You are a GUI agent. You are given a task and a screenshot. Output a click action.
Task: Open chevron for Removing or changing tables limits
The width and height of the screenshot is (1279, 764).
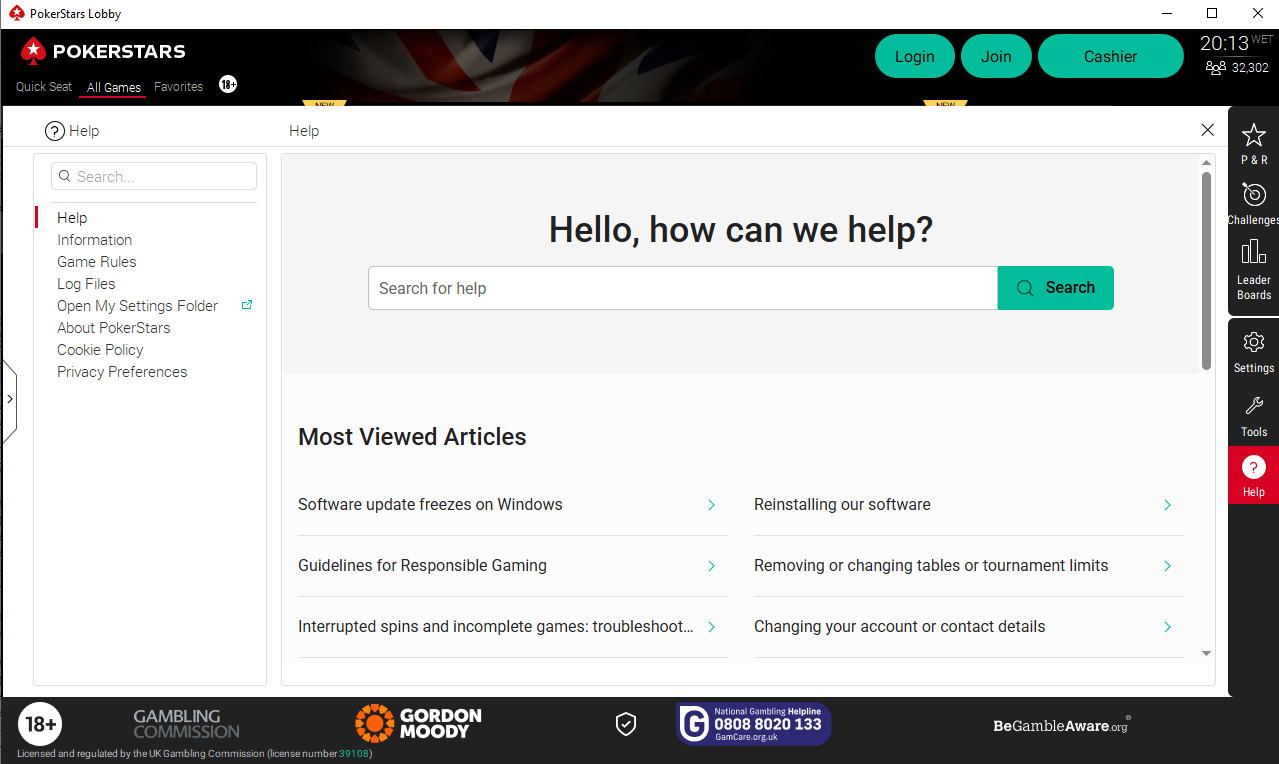1167,566
